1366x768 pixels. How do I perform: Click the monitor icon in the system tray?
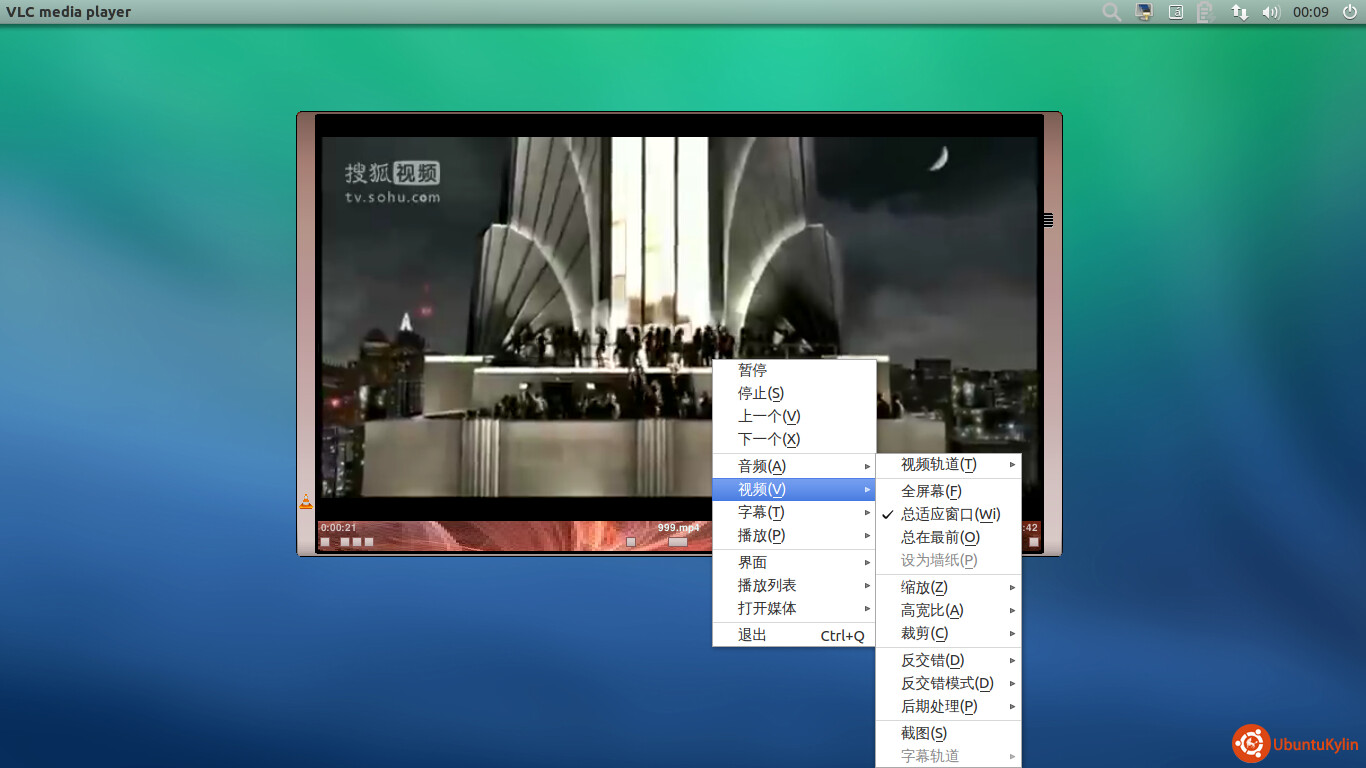[x=1144, y=12]
